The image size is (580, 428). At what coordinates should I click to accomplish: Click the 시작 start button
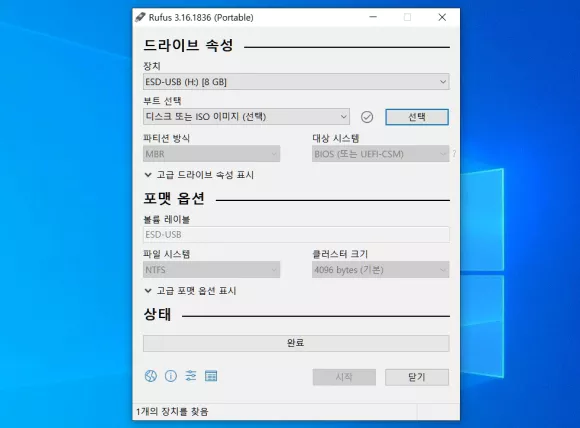tap(344, 377)
